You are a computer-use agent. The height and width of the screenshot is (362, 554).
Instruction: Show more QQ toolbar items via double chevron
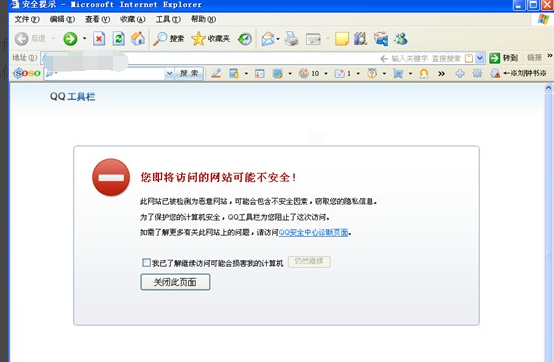442,73
